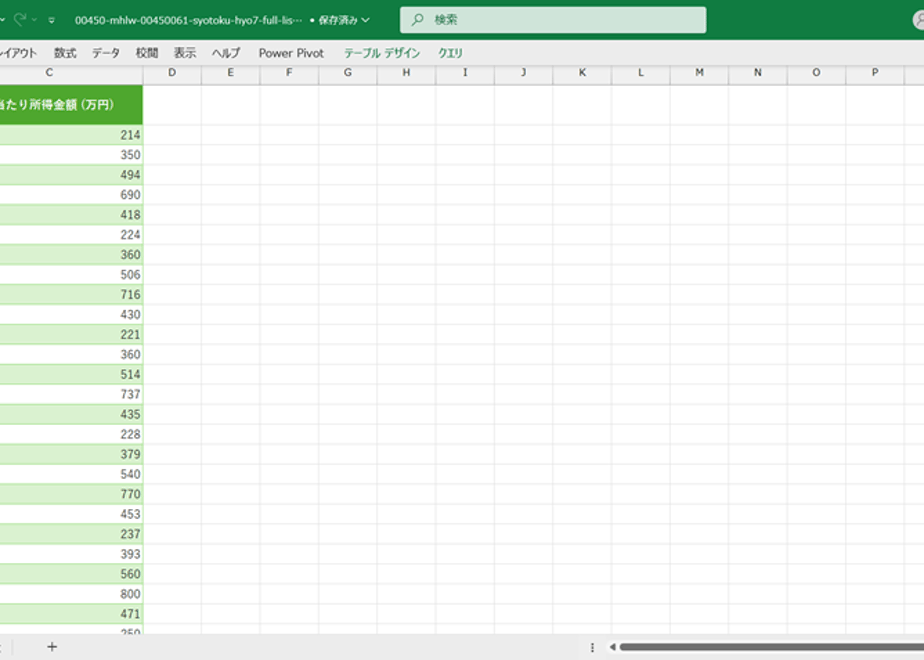Image resolution: width=924 pixels, height=660 pixels.
Task: Select the クエリ ribbon tab
Action: click(x=450, y=53)
